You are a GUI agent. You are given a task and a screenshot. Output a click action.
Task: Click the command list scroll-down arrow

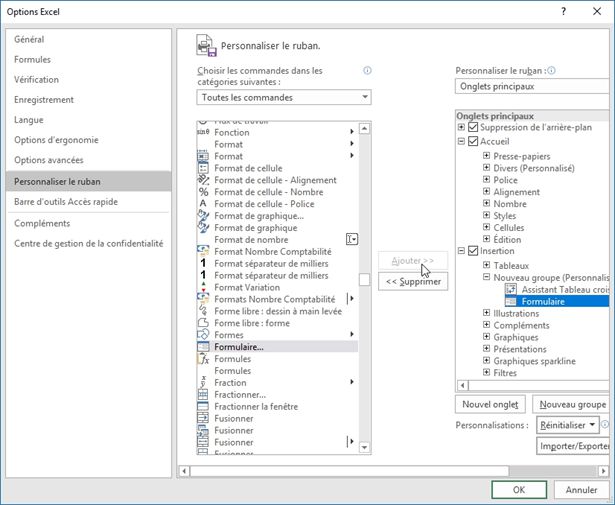[364, 447]
